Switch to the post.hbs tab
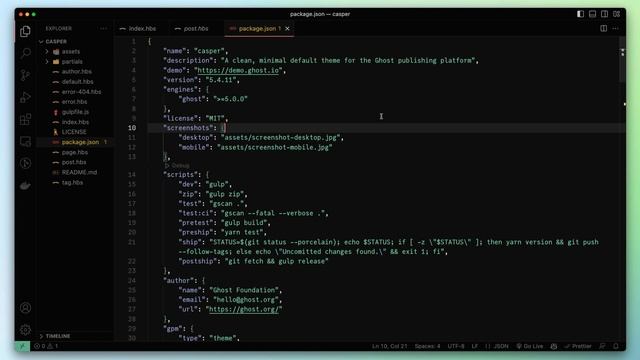This screenshot has width=640, height=360. [196, 29]
